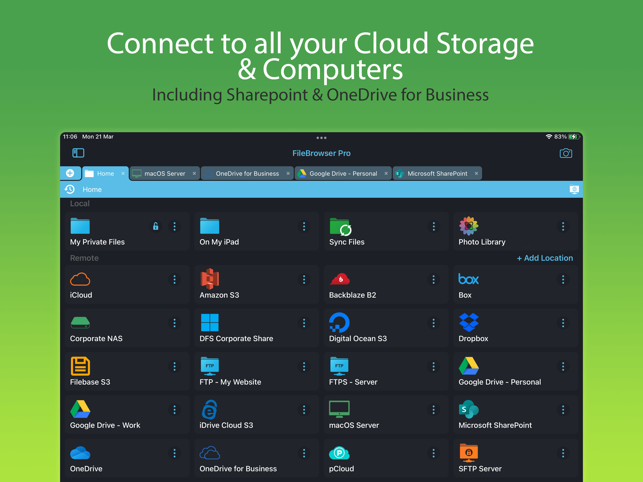643x482 pixels.
Task: Open options menu for SFTP Server
Action: point(563,453)
